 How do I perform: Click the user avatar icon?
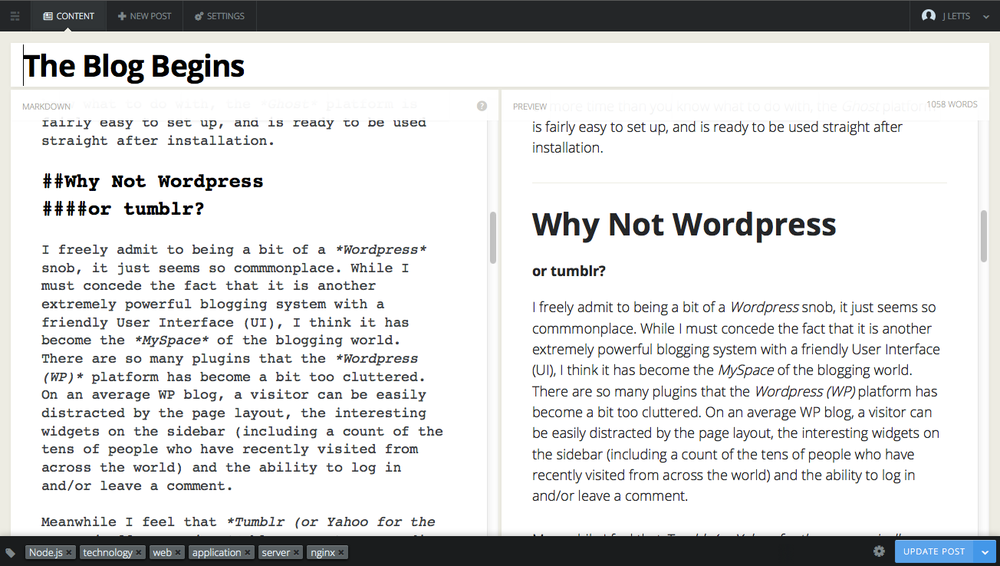[929, 15]
